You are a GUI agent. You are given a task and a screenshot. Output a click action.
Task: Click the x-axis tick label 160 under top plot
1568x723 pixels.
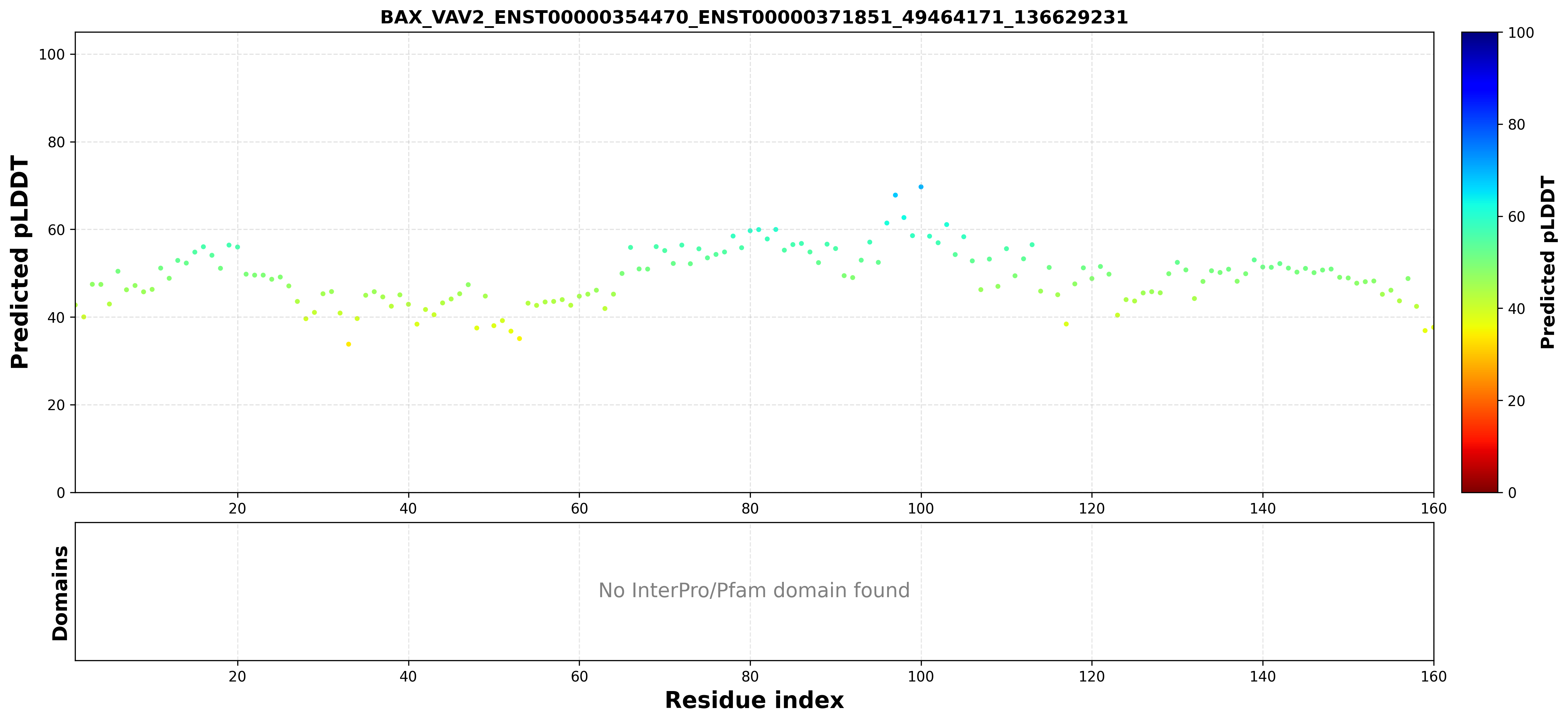pyautogui.click(x=1433, y=509)
